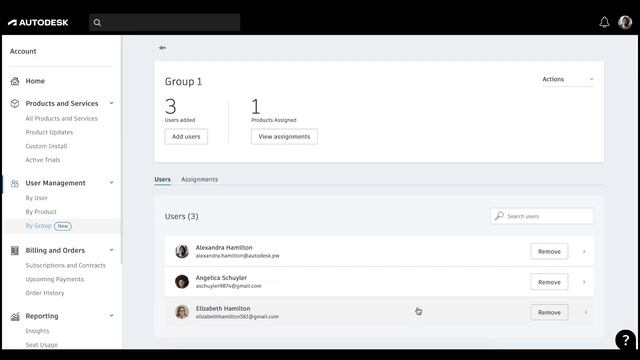Click the Home house icon

(15, 81)
